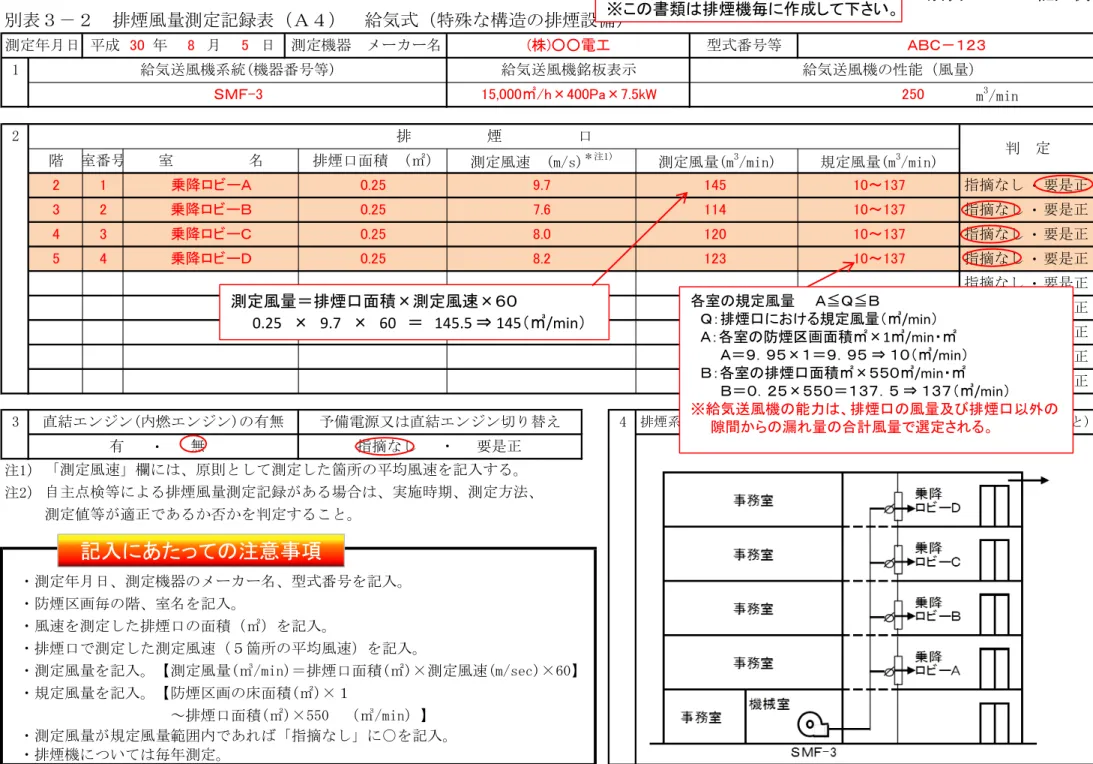Screen dimensions: 1093x764
Task: Click the measured airflow 114
Action: tap(715, 209)
